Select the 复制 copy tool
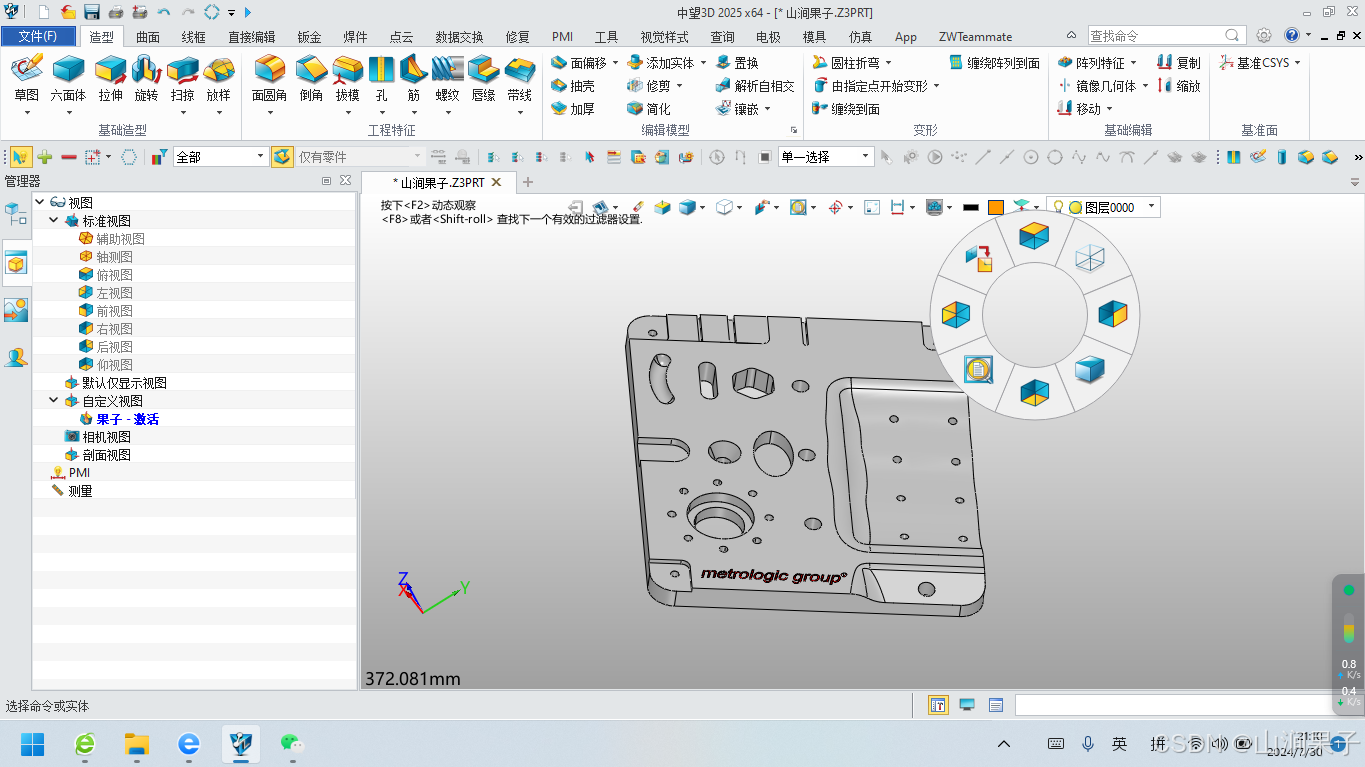1365x767 pixels. pyautogui.click(x=1178, y=63)
